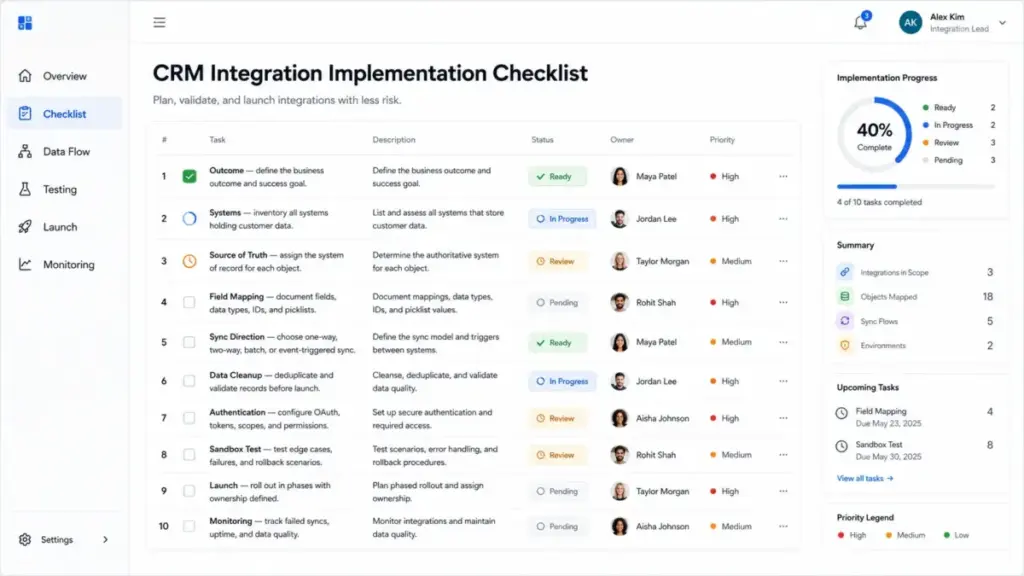The image size is (1024, 576).
Task: Click the Pending badge for Field Mapping
Action: click(x=557, y=302)
